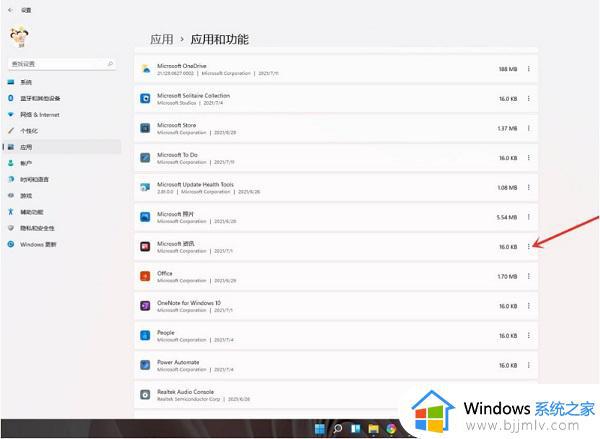The width and height of the screenshot is (600, 439).
Task: Click the 游戏 gaming icon in the sidebar
Action: pyautogui.click(x=11, y=196)
